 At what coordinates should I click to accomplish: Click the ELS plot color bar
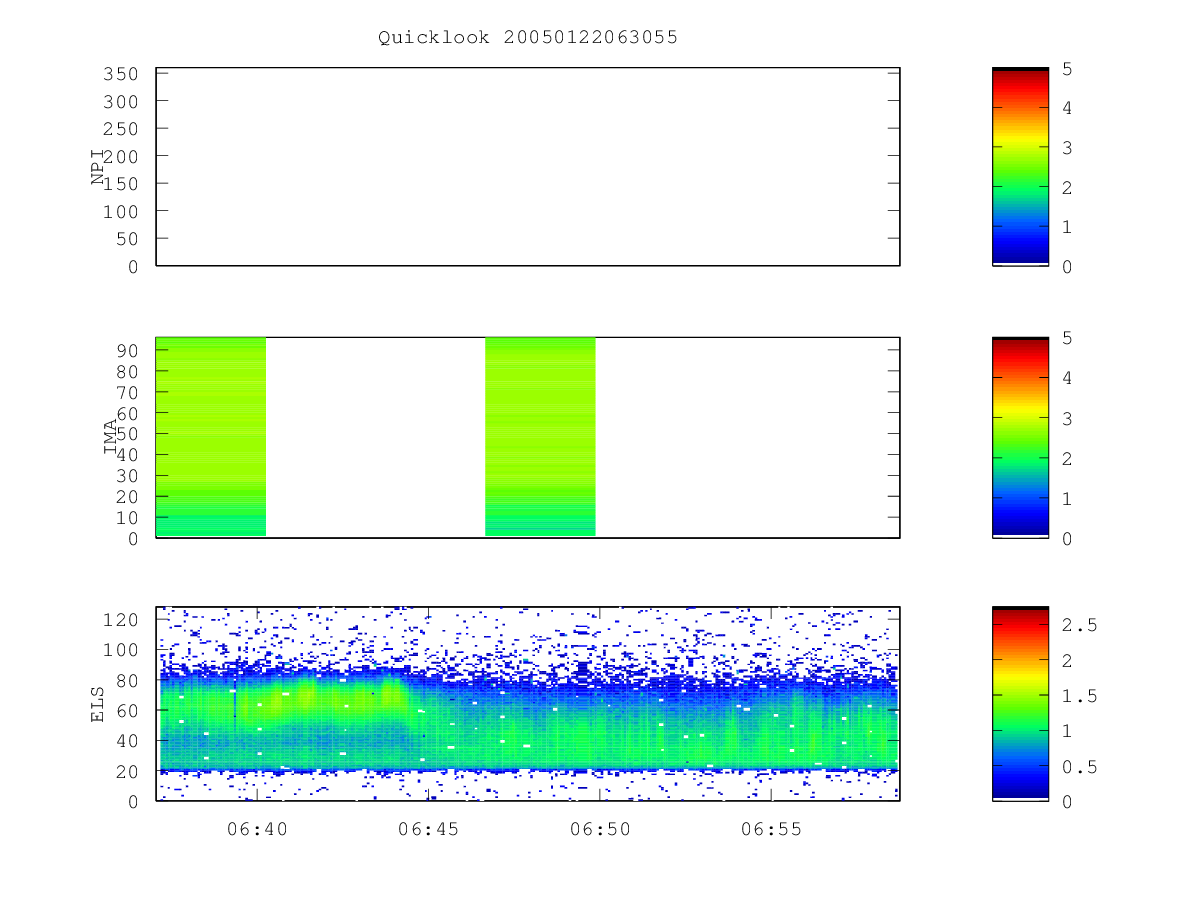point(1020,704)
